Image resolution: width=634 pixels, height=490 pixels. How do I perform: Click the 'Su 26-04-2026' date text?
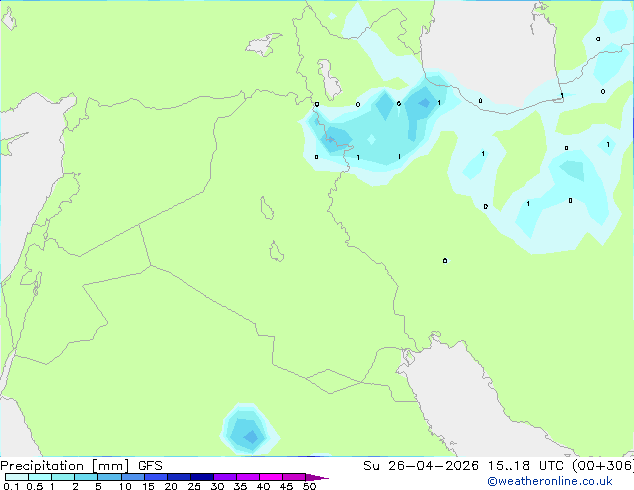coord(421,466)
